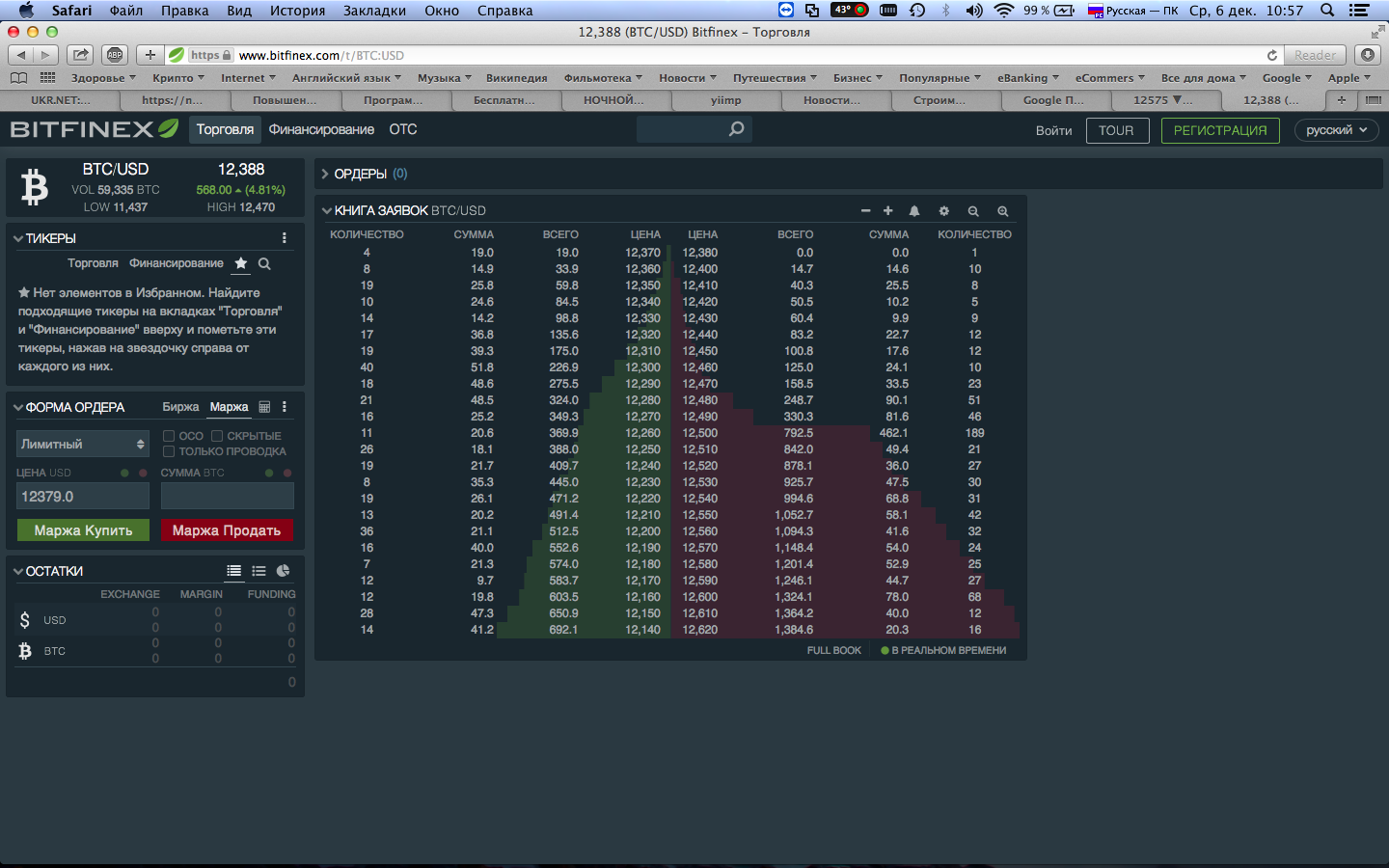
Task: Open the order form calculator icon
Action: 264,407
